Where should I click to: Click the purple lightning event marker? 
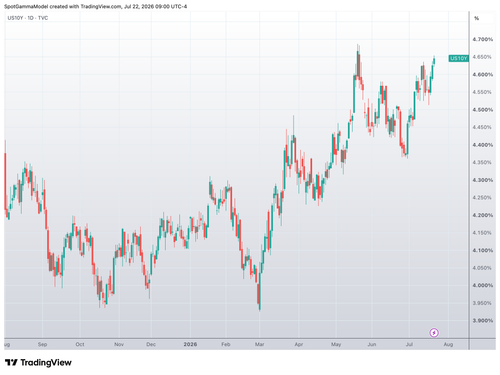434,332
